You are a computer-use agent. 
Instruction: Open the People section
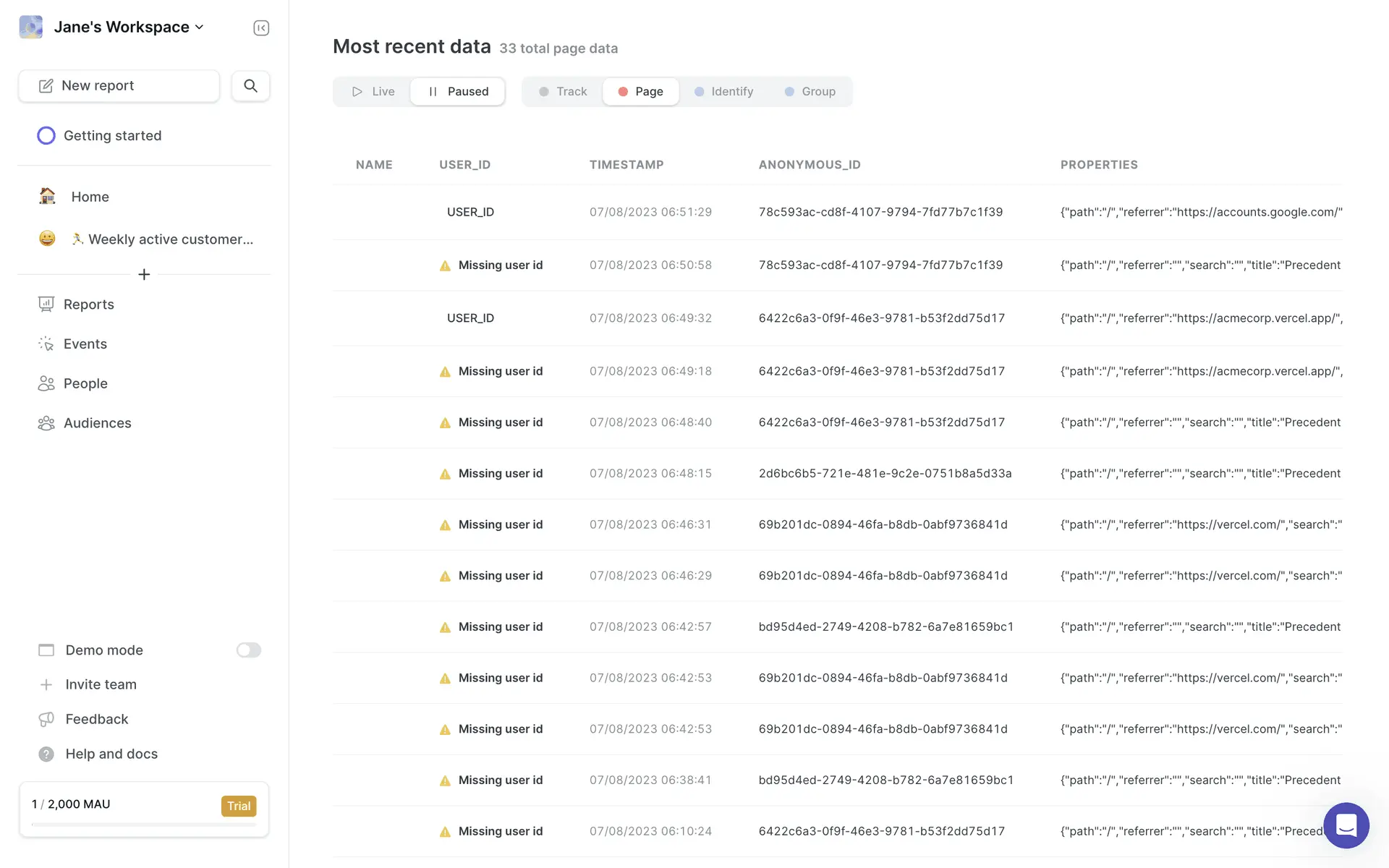(x=85, y=383)
